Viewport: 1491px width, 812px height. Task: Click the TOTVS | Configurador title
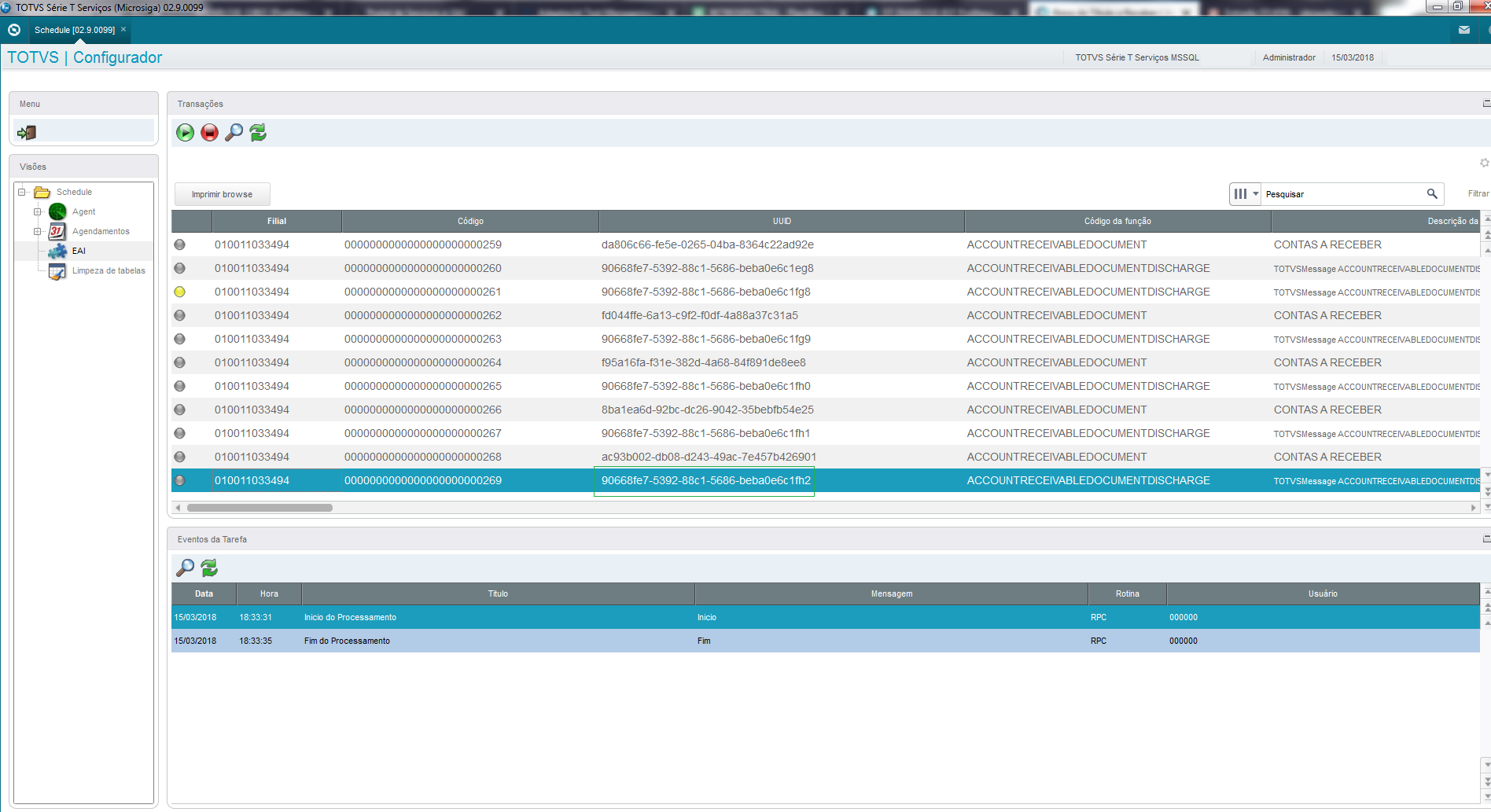coord(85,57)
